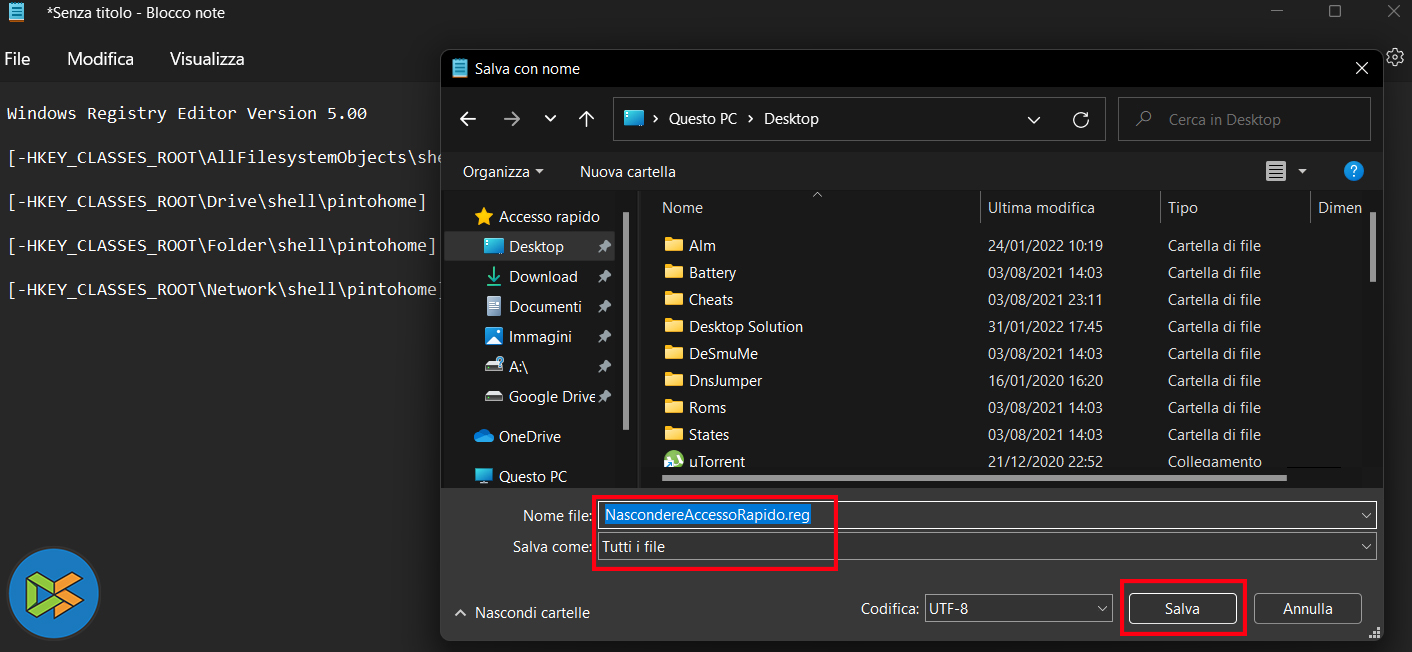Collapse folders with Nascondi cartelle
Viewport: 1412px width, 652px height.
[x=522, y=612]
